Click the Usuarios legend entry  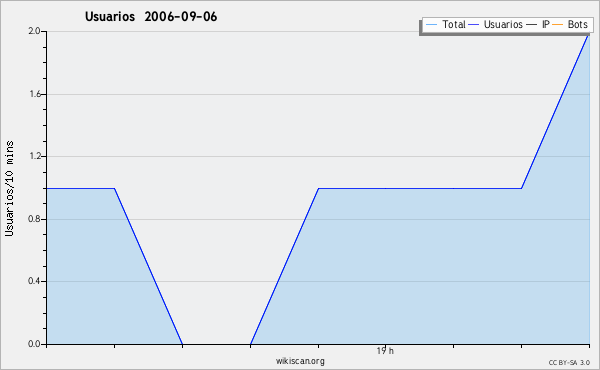pos(496,24)
